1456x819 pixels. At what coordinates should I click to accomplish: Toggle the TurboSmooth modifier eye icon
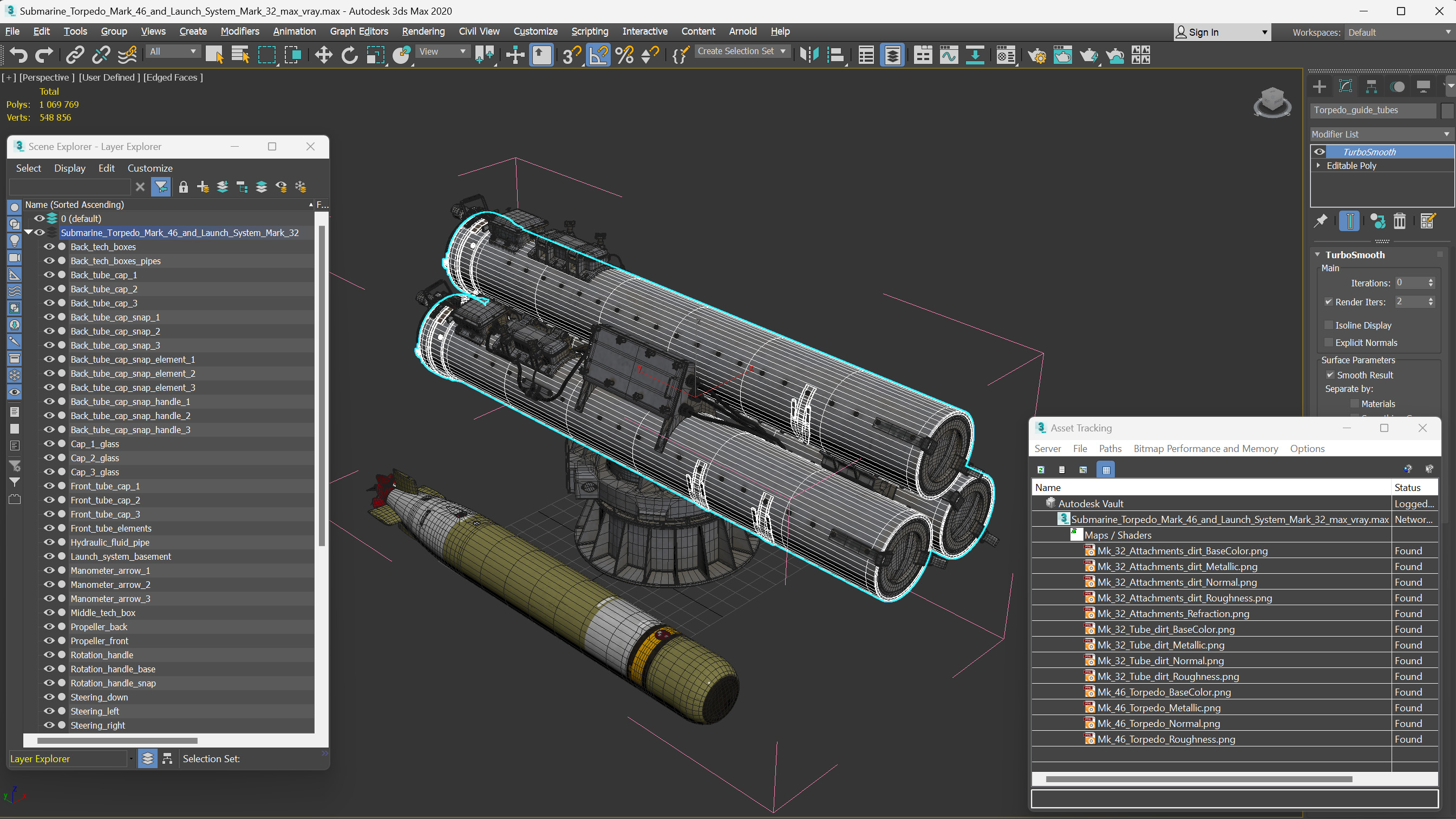1319,152
